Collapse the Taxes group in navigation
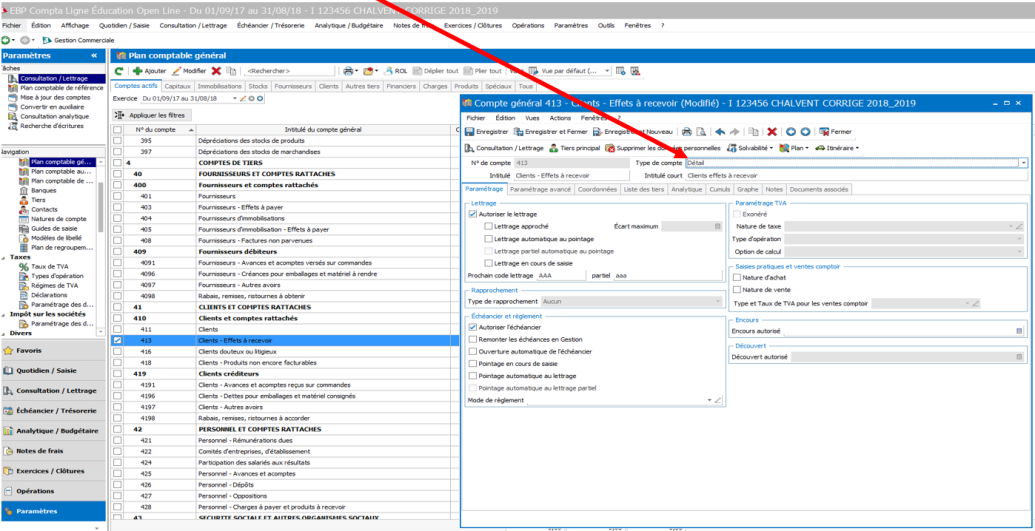The height and width of the screenshot is (531, 1035). coord(4,257)
